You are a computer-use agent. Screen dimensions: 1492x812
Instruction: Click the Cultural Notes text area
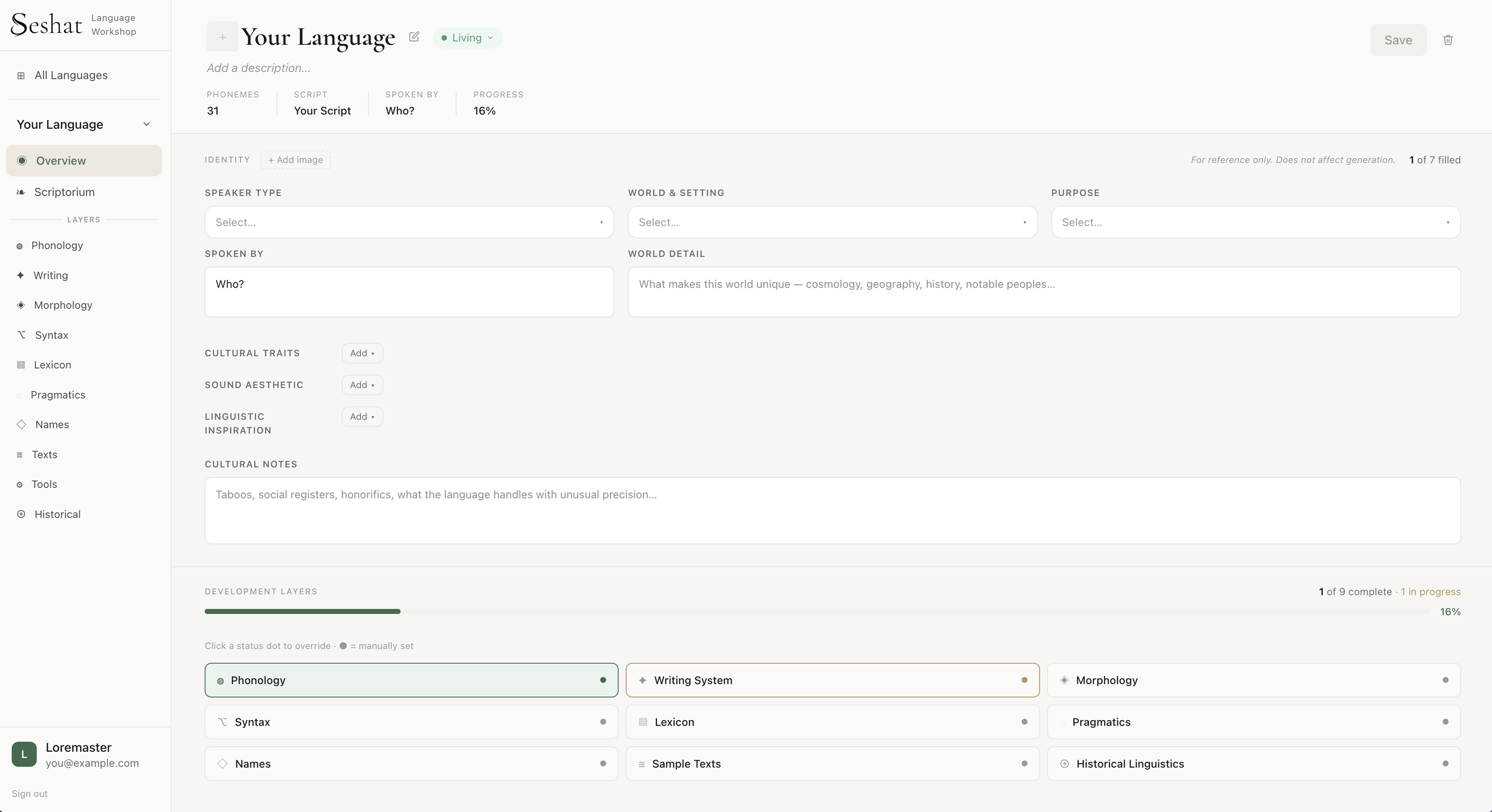(x=832, y=510)
